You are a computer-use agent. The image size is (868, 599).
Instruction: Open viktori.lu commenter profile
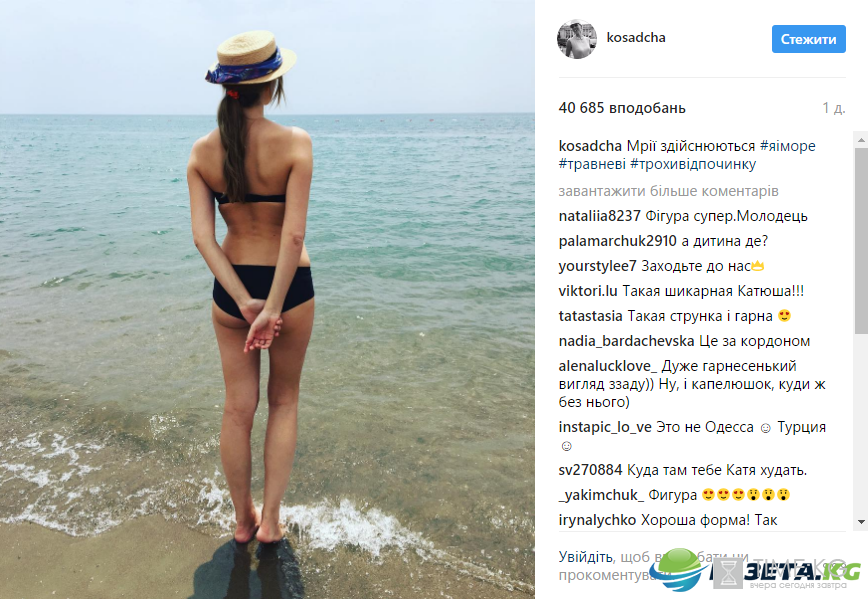tap(588, 291)
